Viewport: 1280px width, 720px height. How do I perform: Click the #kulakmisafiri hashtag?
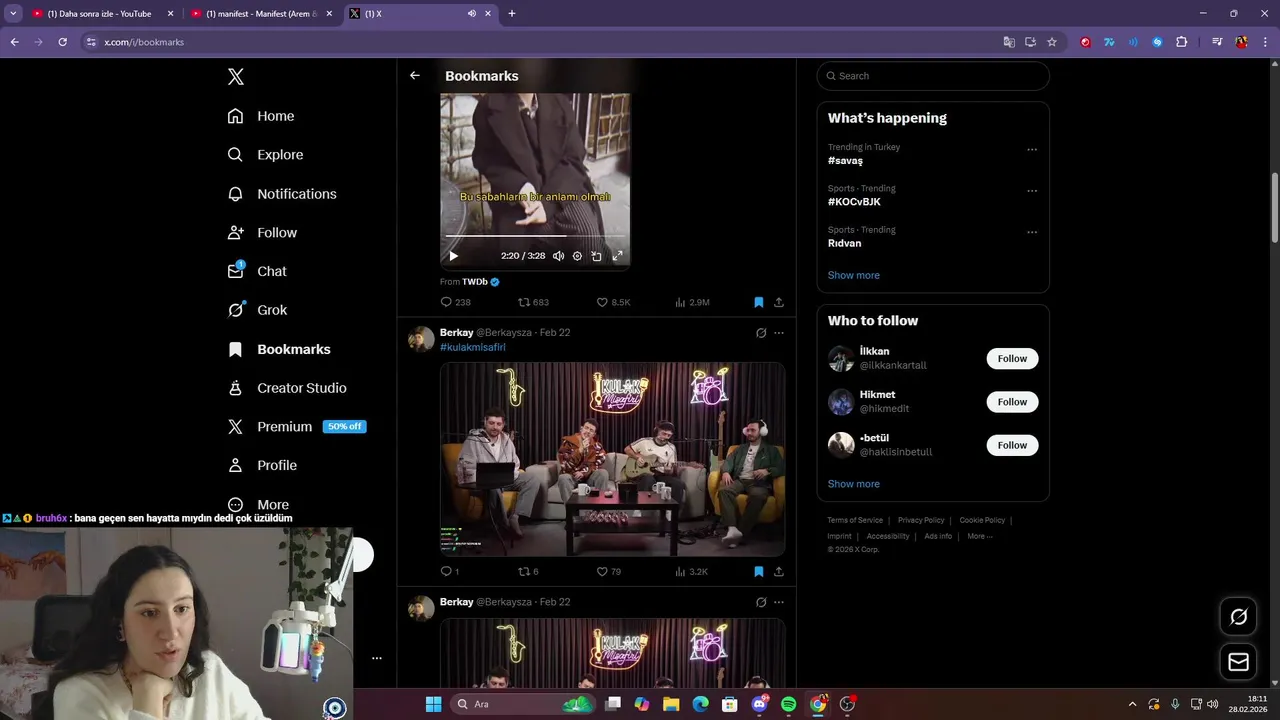[x=473, y=347]
